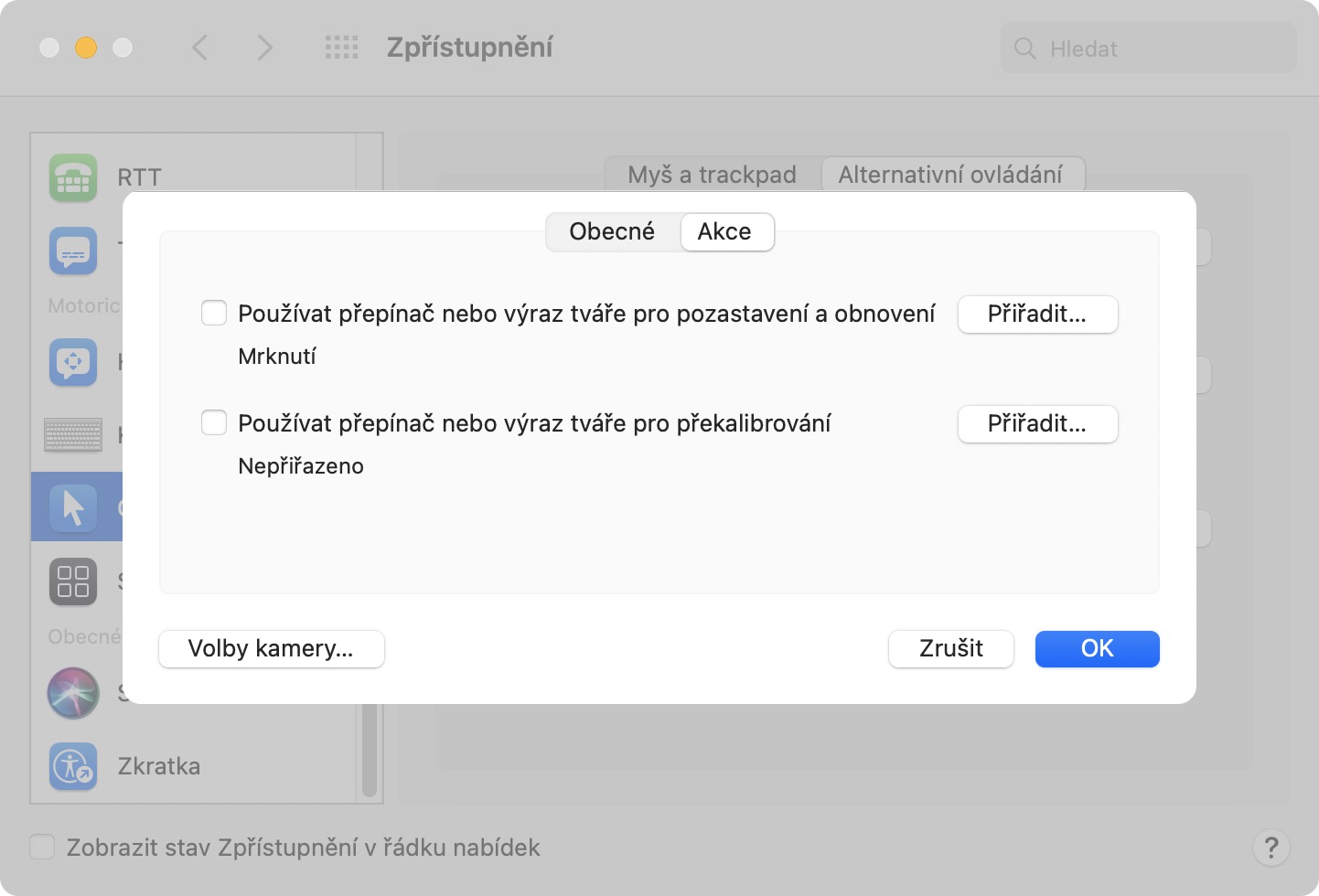Click the RTT phone icon in sidebar
The image size is (1319, 896).
pyautogui.click(x=73, y=177)
